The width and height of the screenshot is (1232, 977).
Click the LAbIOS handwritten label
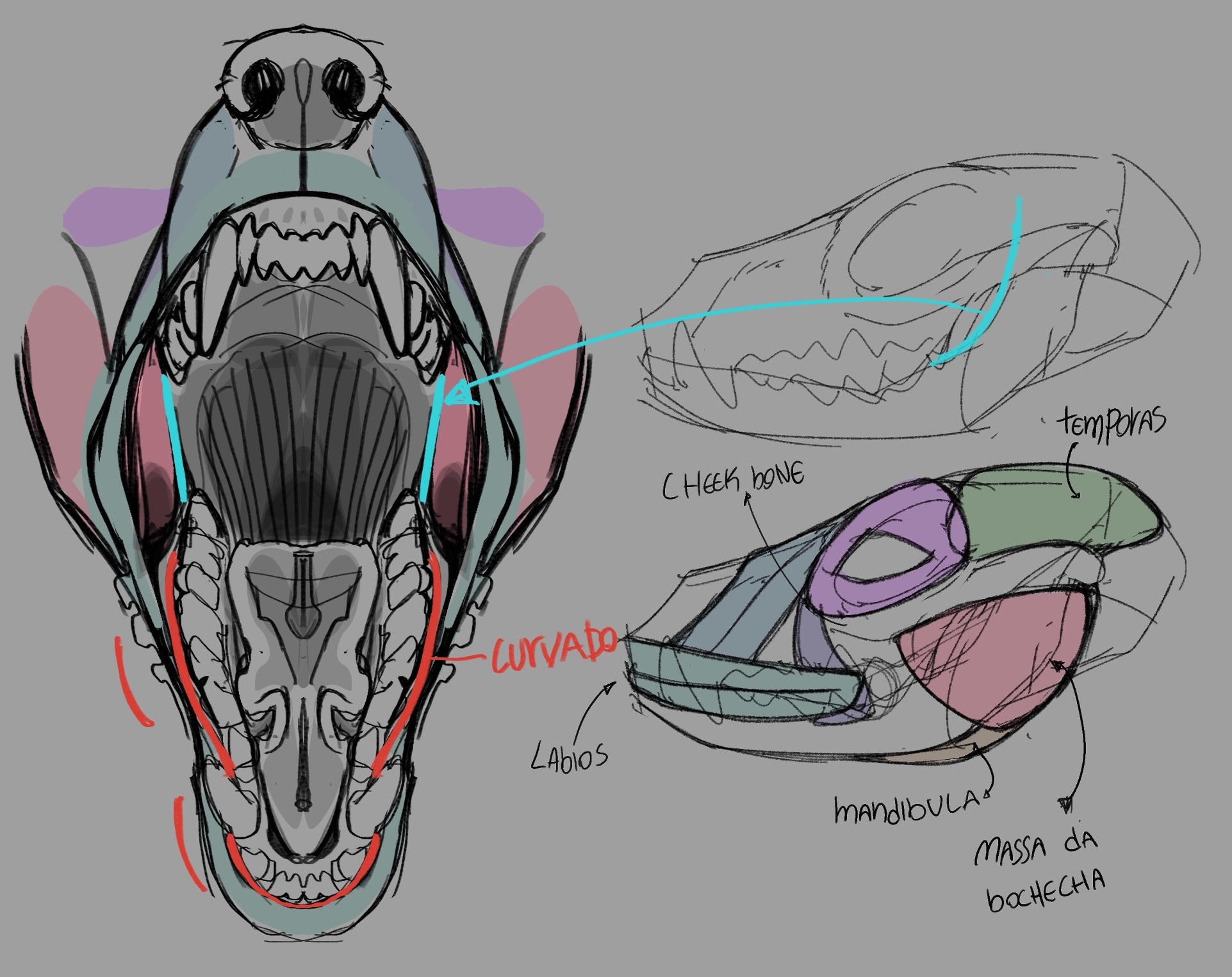point(569,757)
